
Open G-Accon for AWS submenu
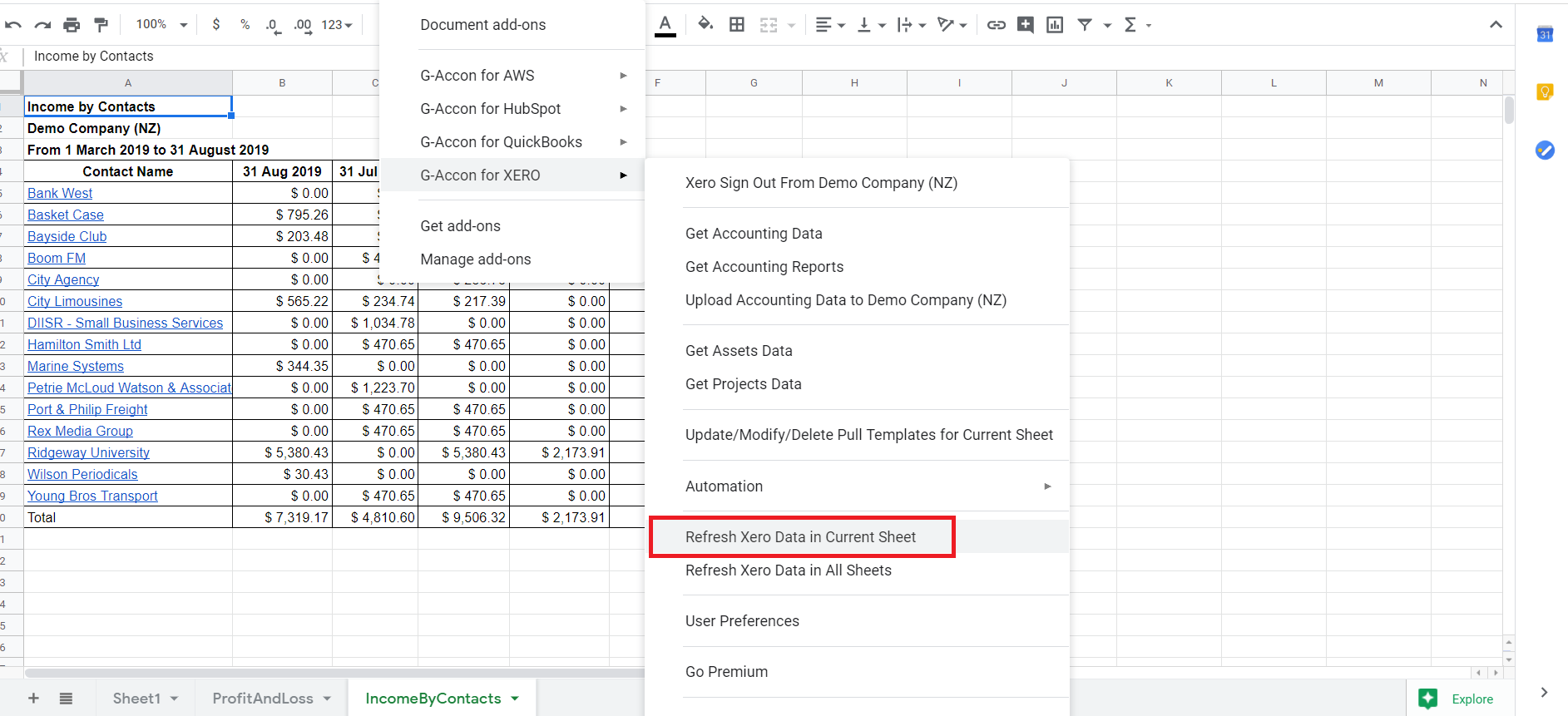(512, 76)
